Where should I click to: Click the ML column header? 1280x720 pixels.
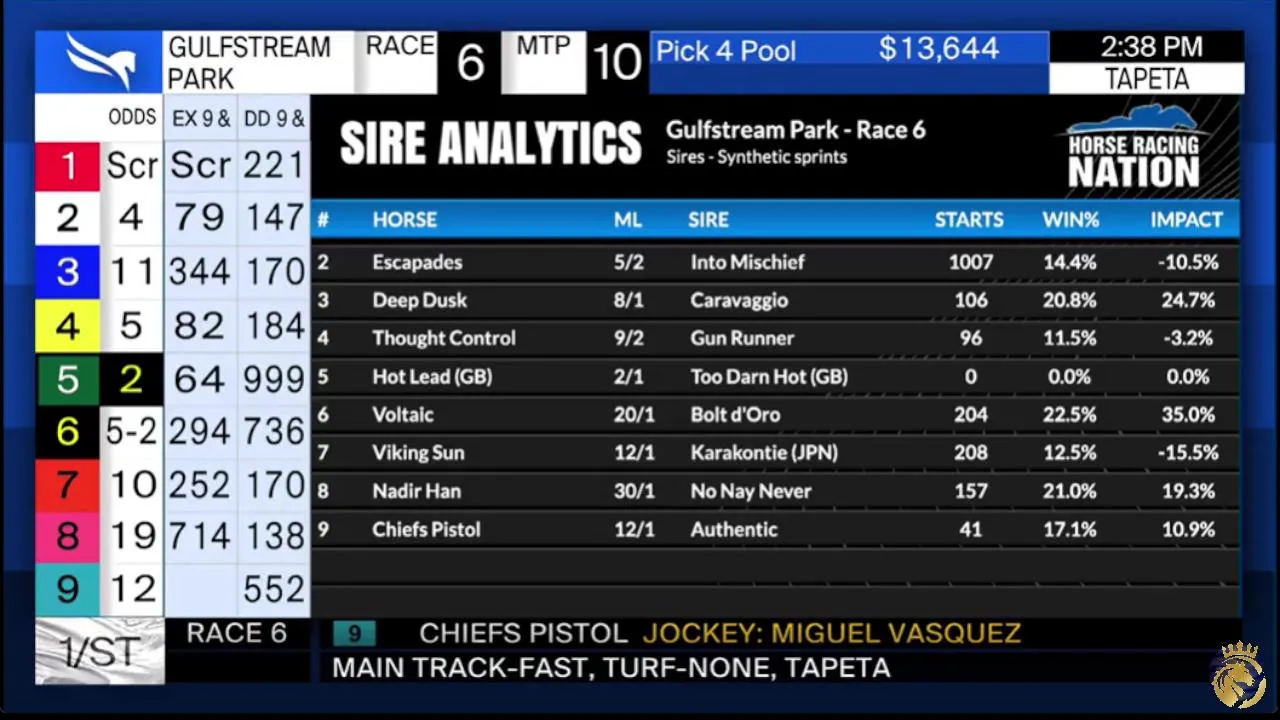pos(628,220)
